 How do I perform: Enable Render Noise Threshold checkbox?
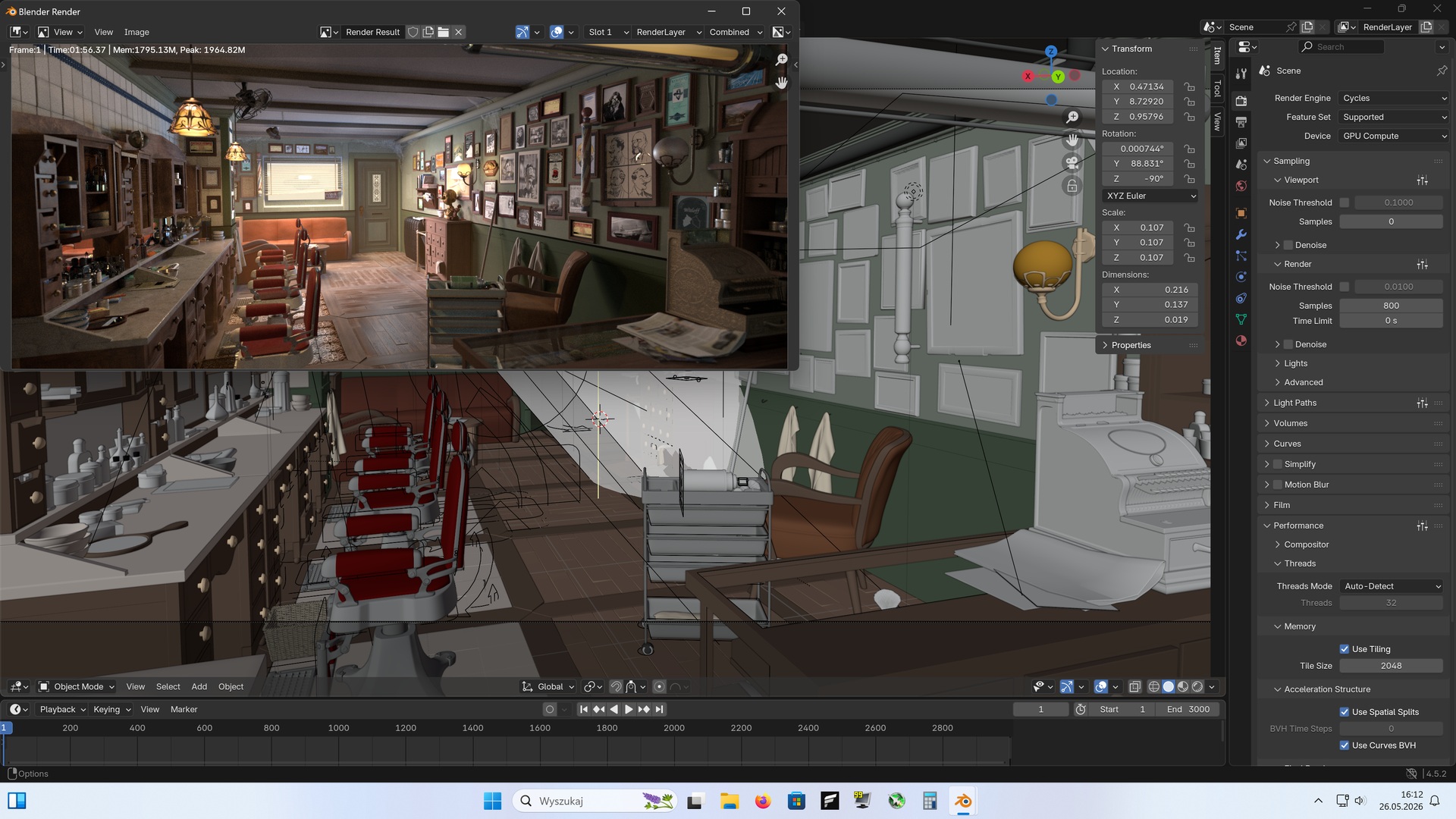[1345, 287]
